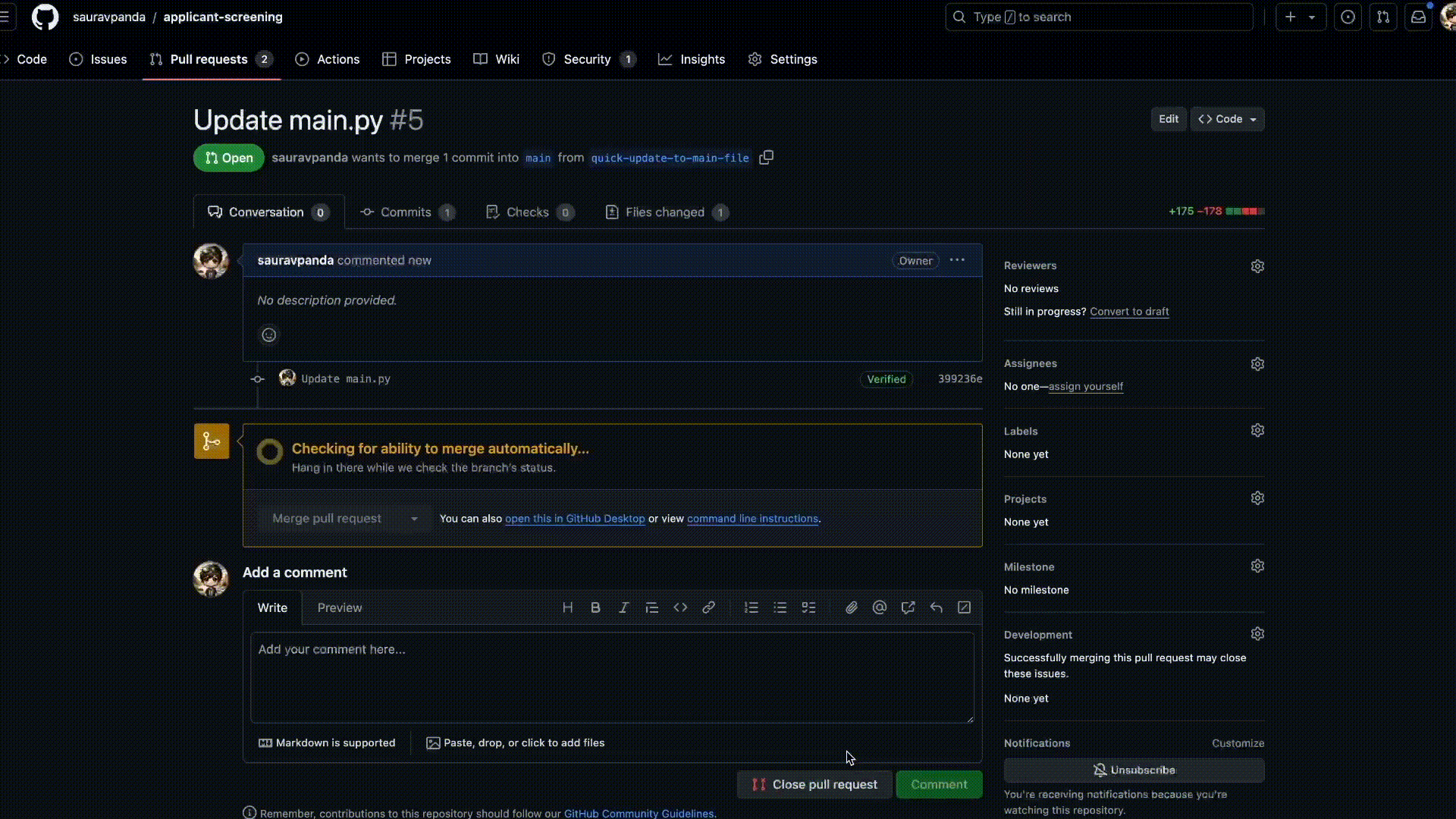Click the attach file icon in comment
The height and width of the screenshot is (819, 1456).
coord(851,608)
